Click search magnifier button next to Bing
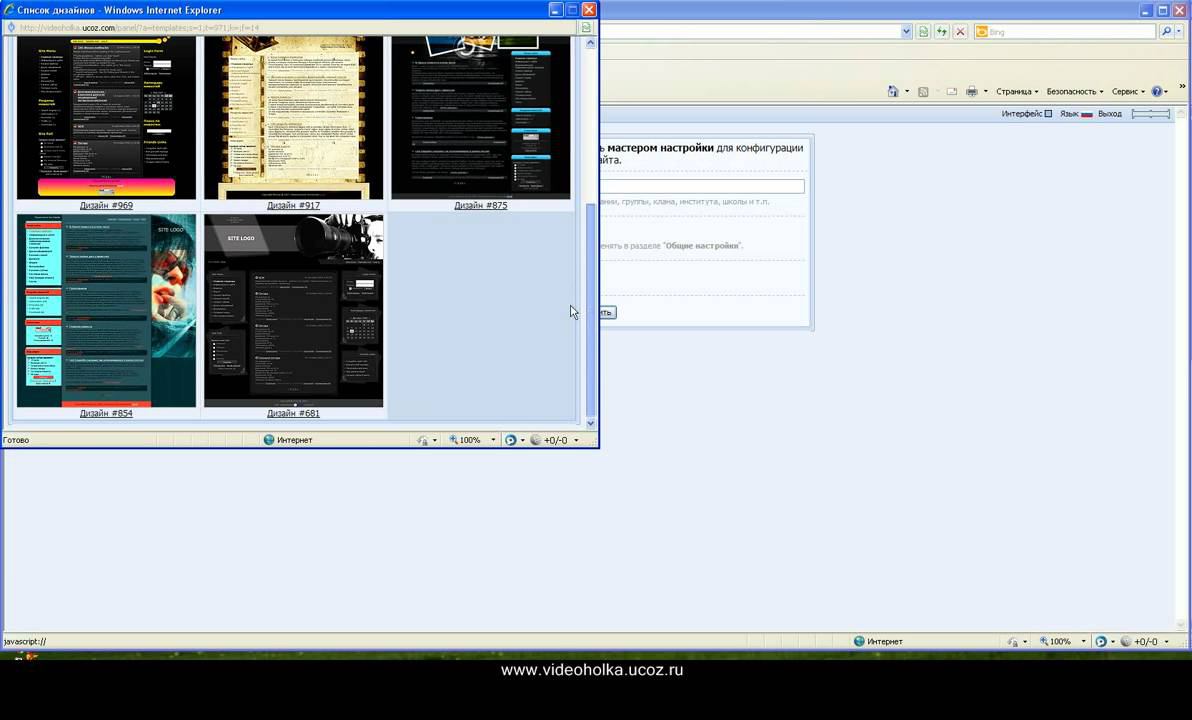Viewport: 1192px width, 720px height. [1166, 31]
